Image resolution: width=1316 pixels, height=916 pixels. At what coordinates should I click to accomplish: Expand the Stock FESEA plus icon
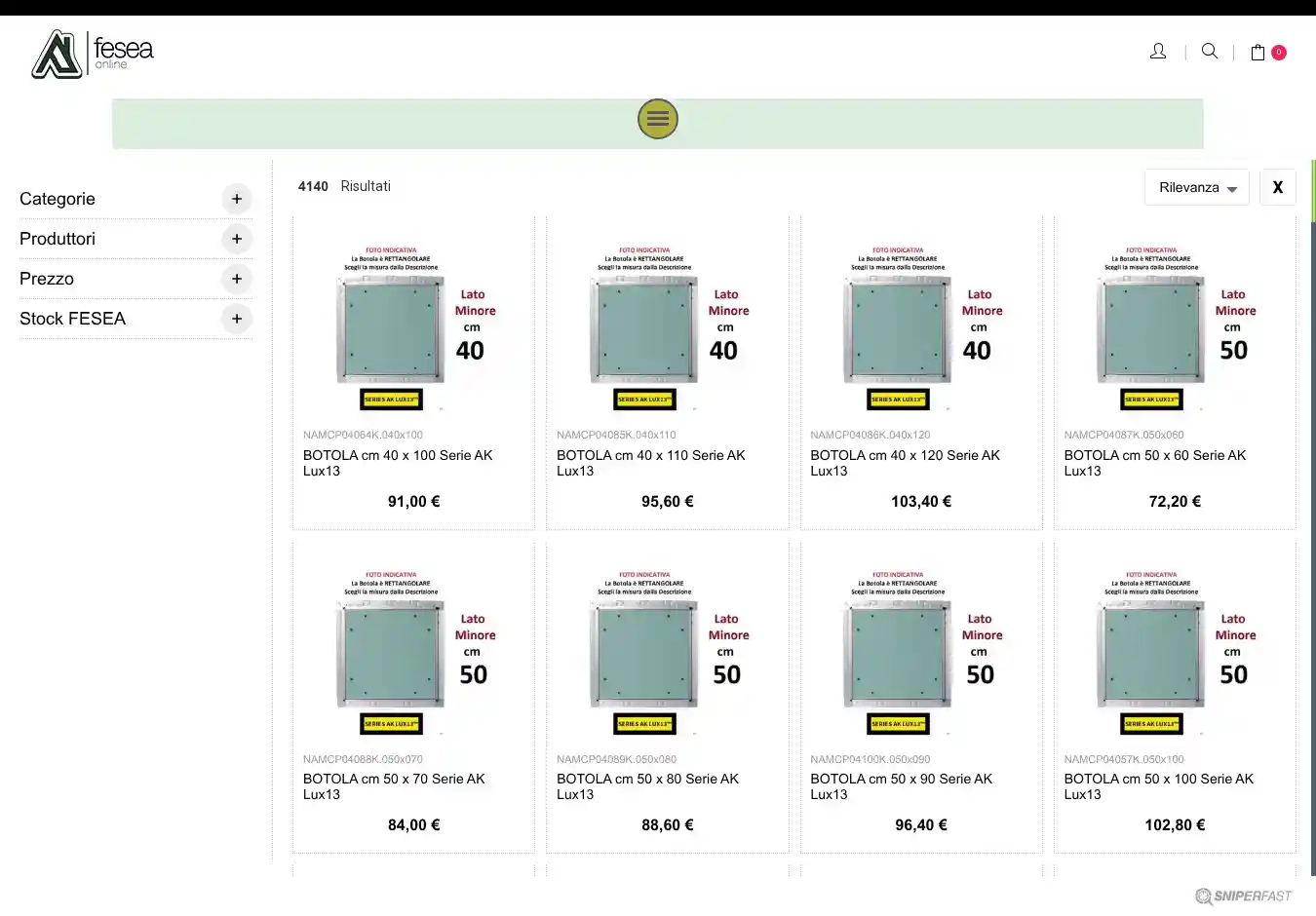[x=236, y=319]
